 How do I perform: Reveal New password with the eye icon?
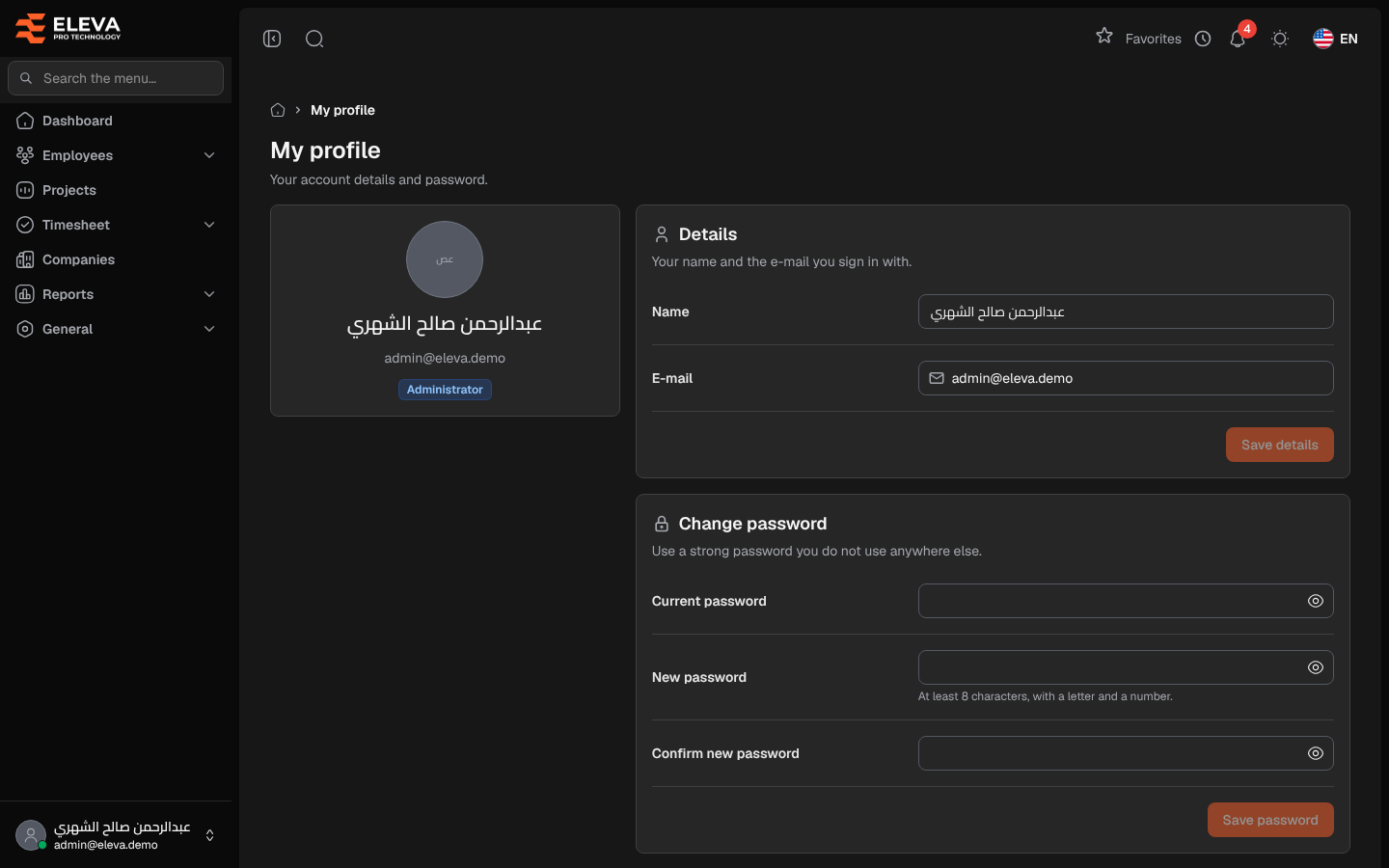tap(1316, 667)
